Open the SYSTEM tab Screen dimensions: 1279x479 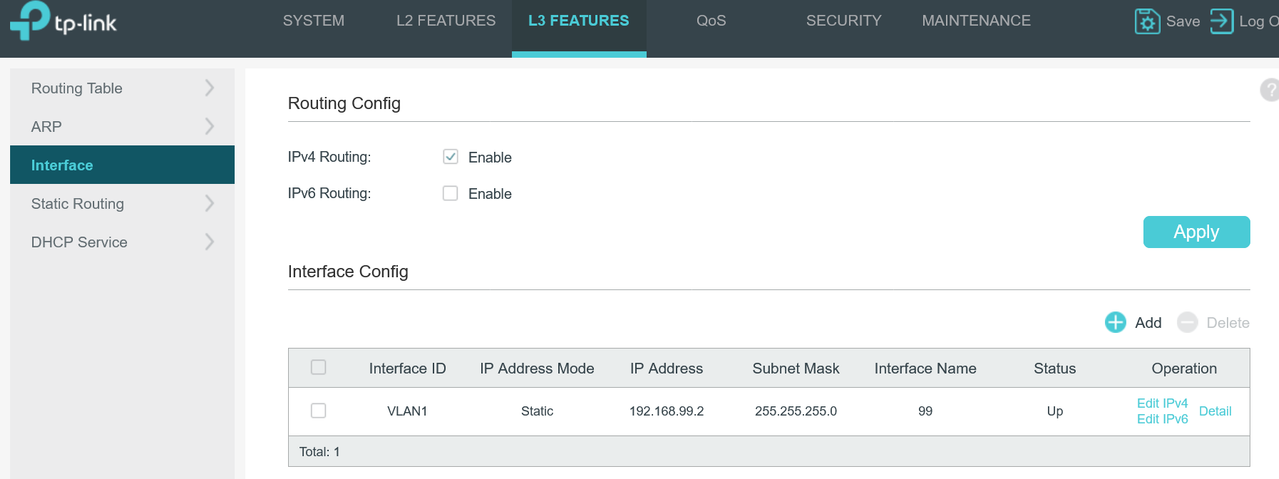coord(313,21)
